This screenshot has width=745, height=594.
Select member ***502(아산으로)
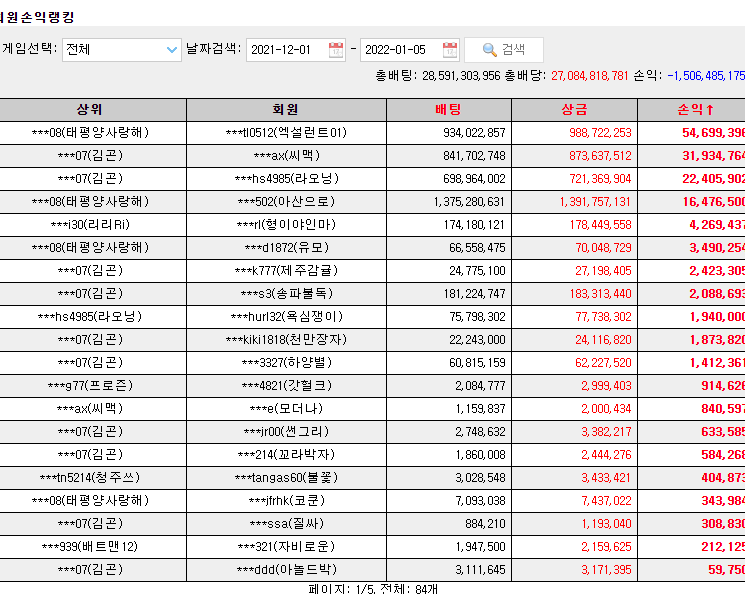286,201
